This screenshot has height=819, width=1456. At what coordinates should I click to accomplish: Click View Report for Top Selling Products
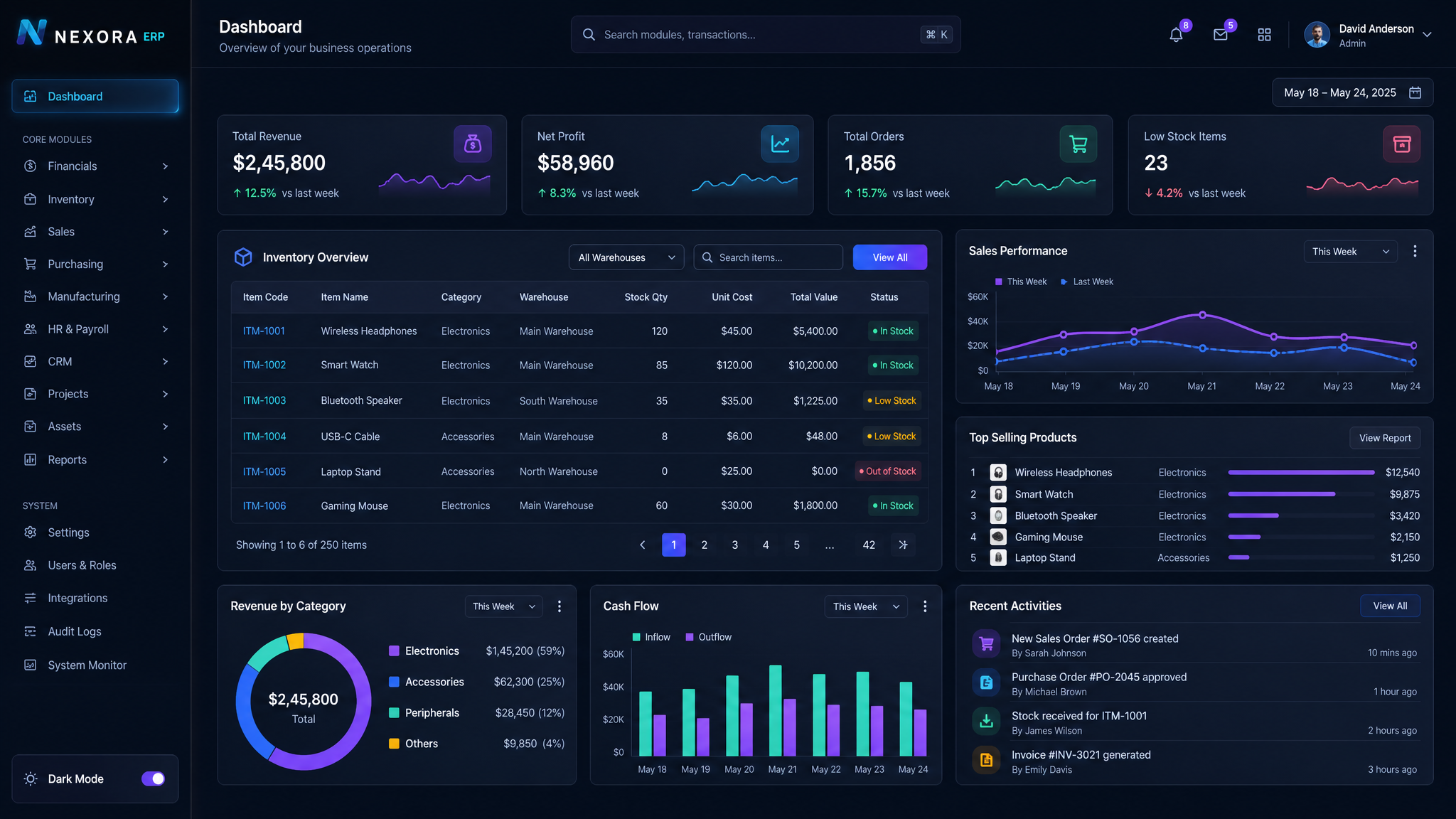click(1385, 438)
